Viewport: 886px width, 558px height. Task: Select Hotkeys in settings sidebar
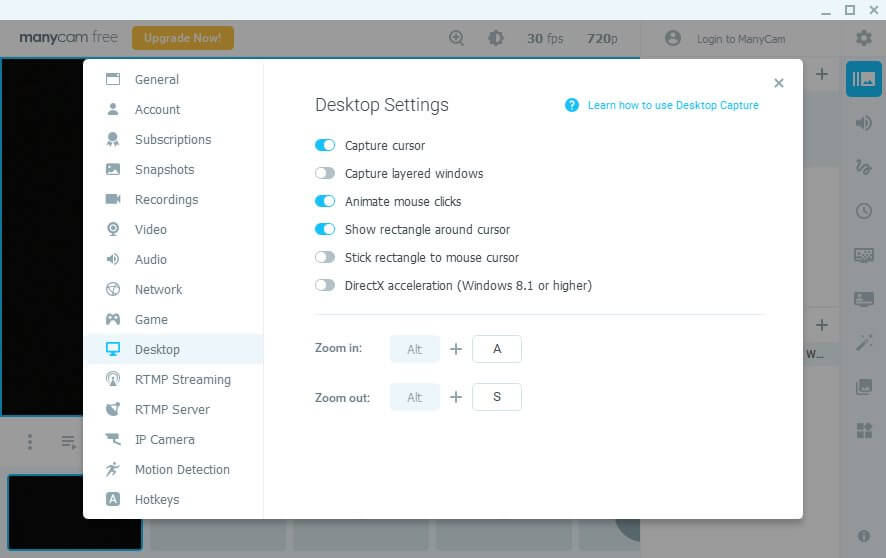[157, 499]
